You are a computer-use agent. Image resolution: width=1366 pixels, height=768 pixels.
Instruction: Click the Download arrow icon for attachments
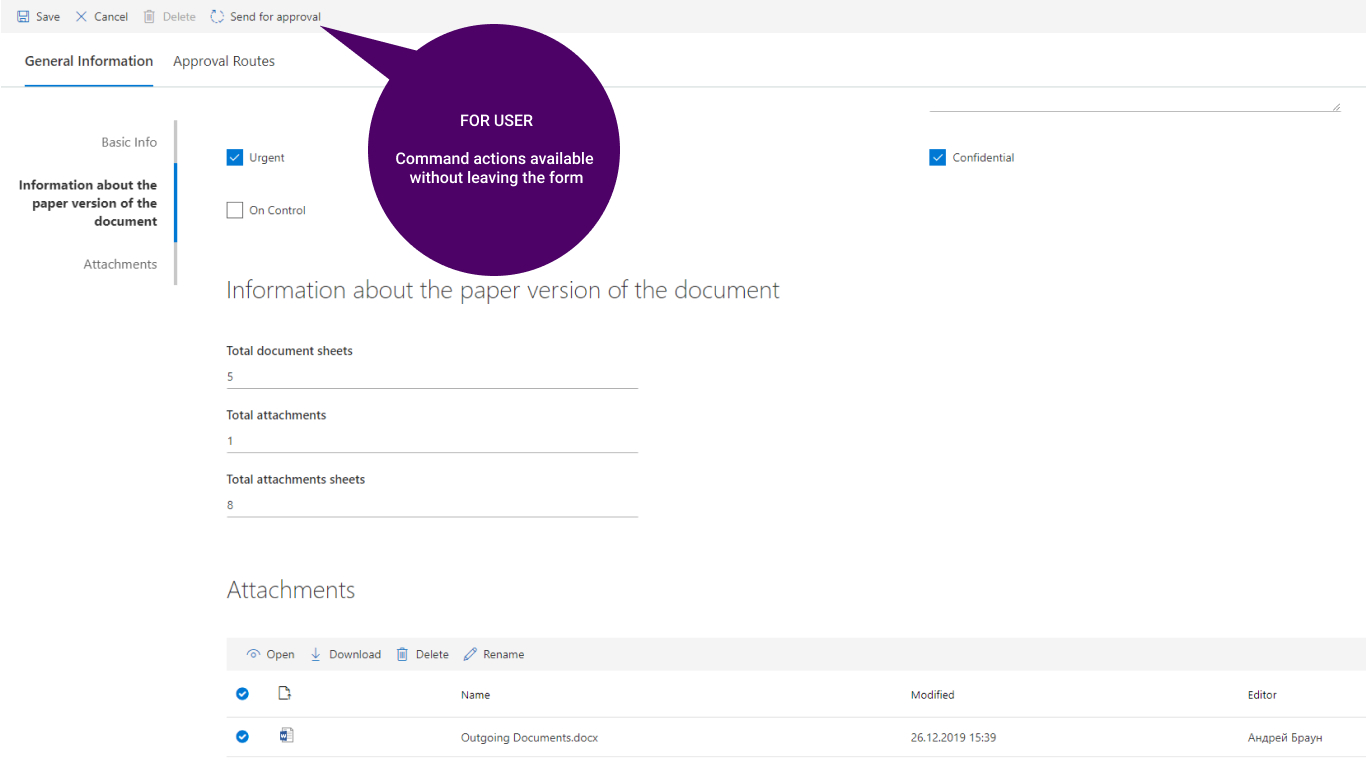[316, 654]
